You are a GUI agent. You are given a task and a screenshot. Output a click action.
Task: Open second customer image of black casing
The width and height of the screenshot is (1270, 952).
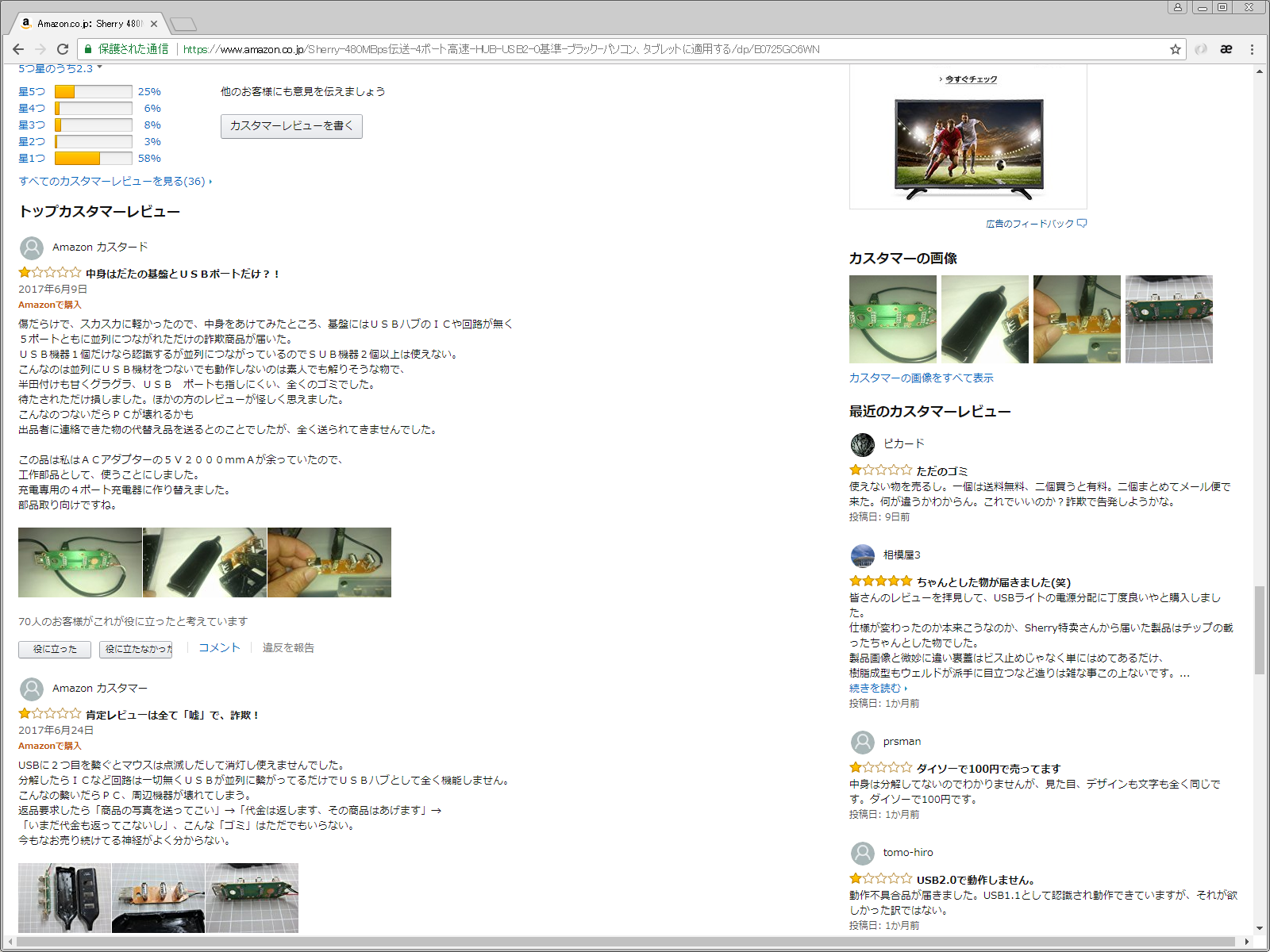click(x=985, y=320)
